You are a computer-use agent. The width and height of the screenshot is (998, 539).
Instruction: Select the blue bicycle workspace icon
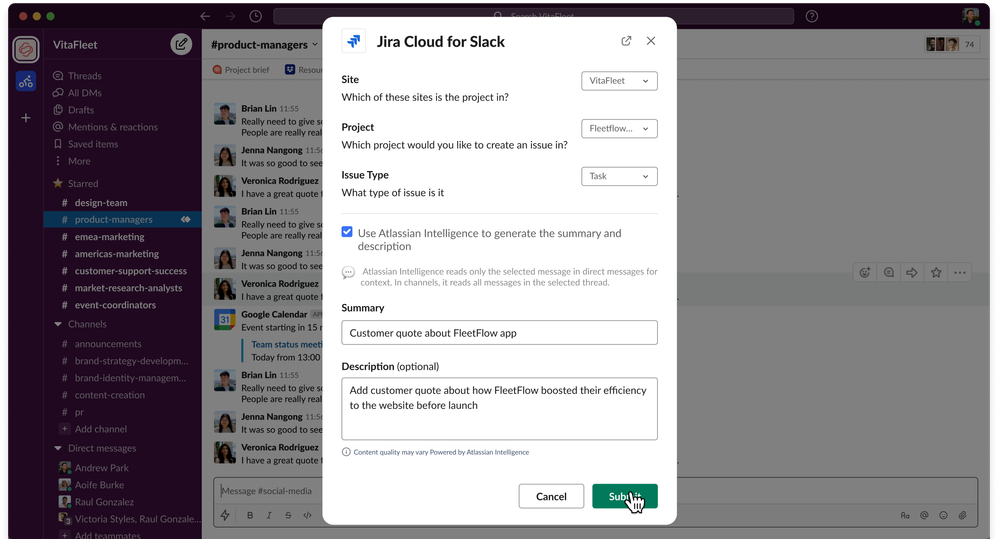(25, 81)
